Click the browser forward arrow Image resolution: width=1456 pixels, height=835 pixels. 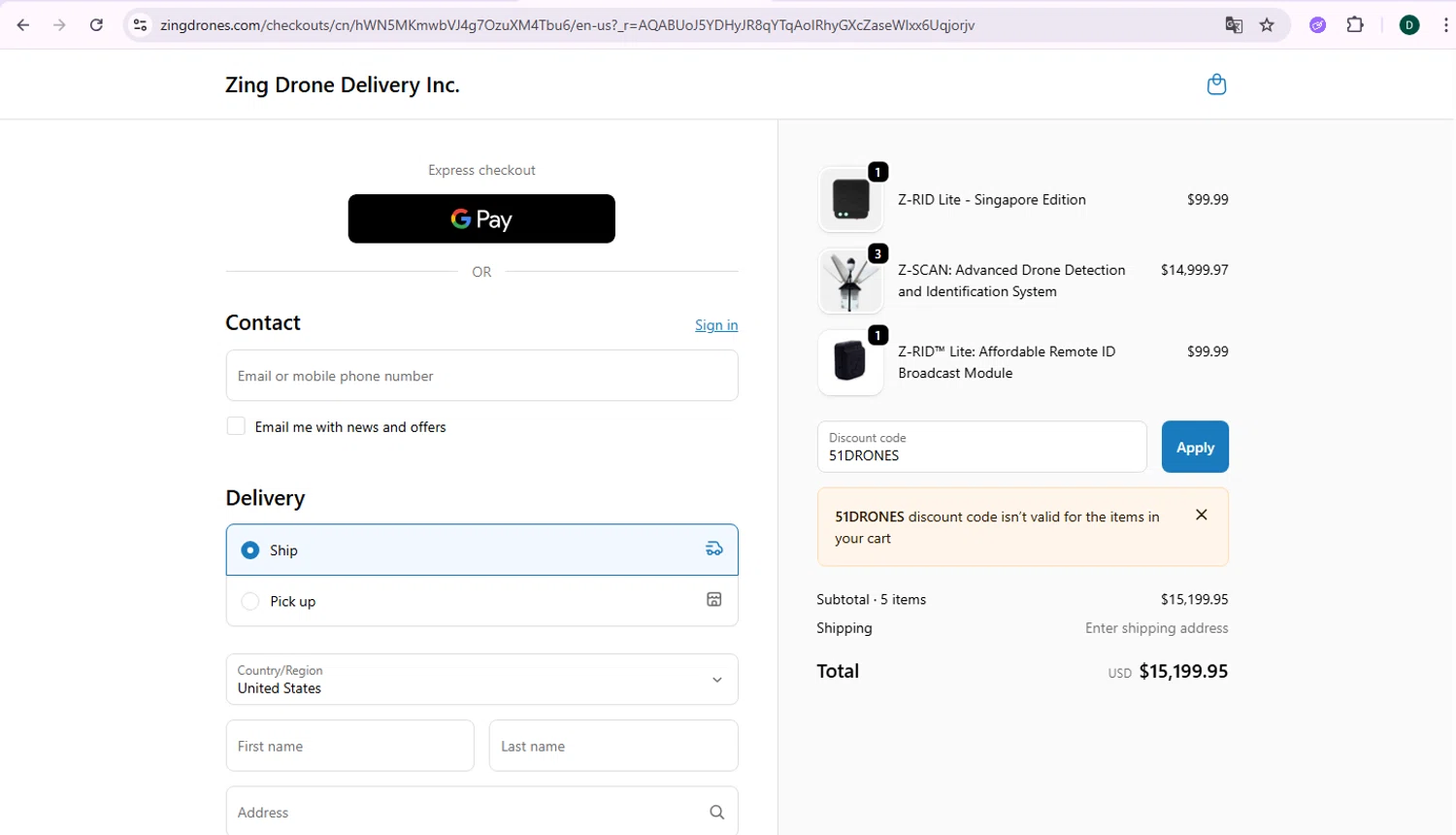pyautogui.click(x=59, y=25)
